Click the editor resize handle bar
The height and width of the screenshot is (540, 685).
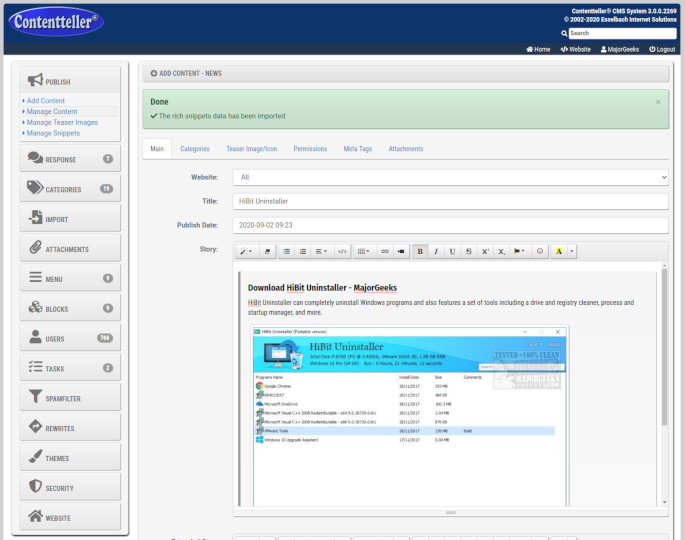[450, 512]
